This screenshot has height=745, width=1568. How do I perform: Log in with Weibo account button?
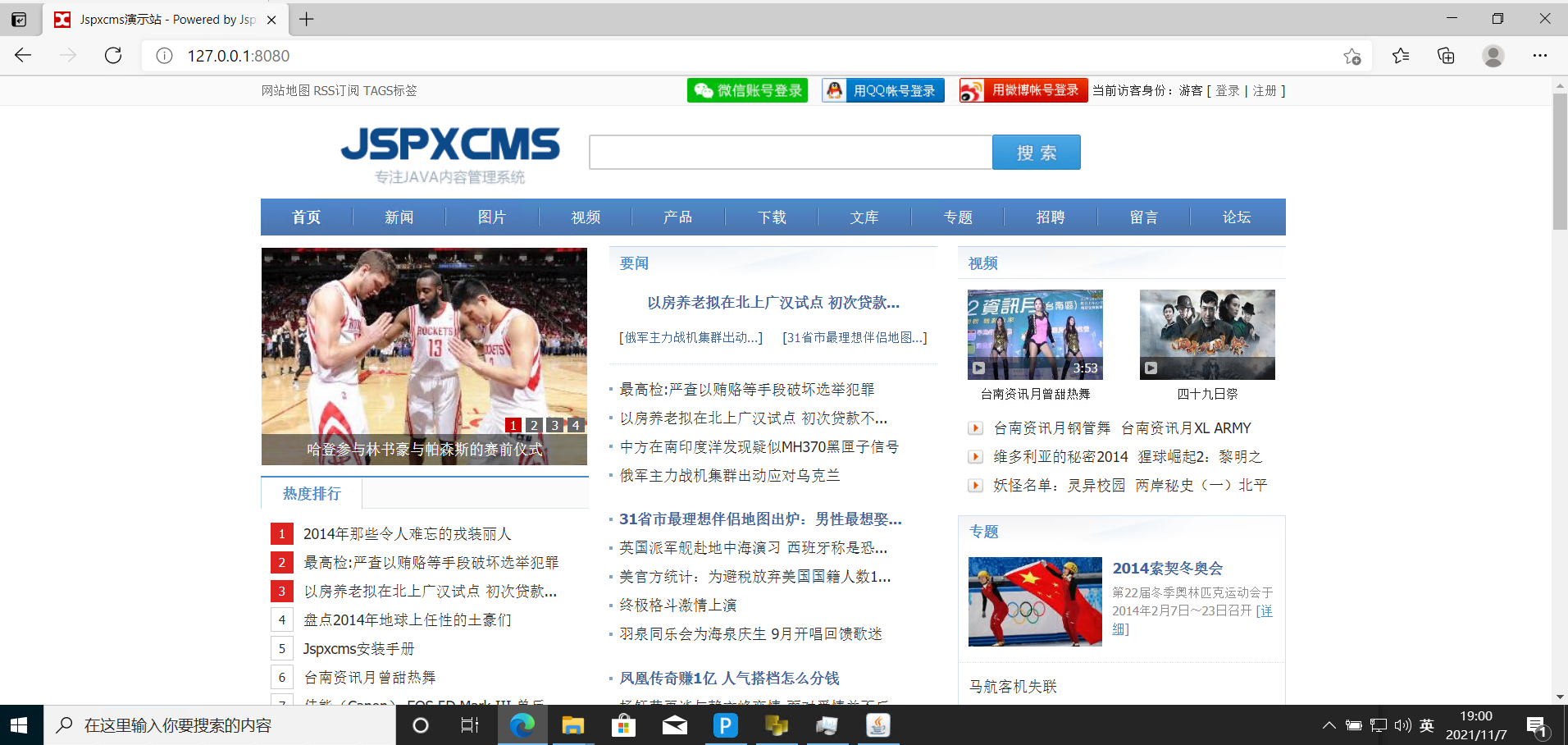(x=1023, y=90)
